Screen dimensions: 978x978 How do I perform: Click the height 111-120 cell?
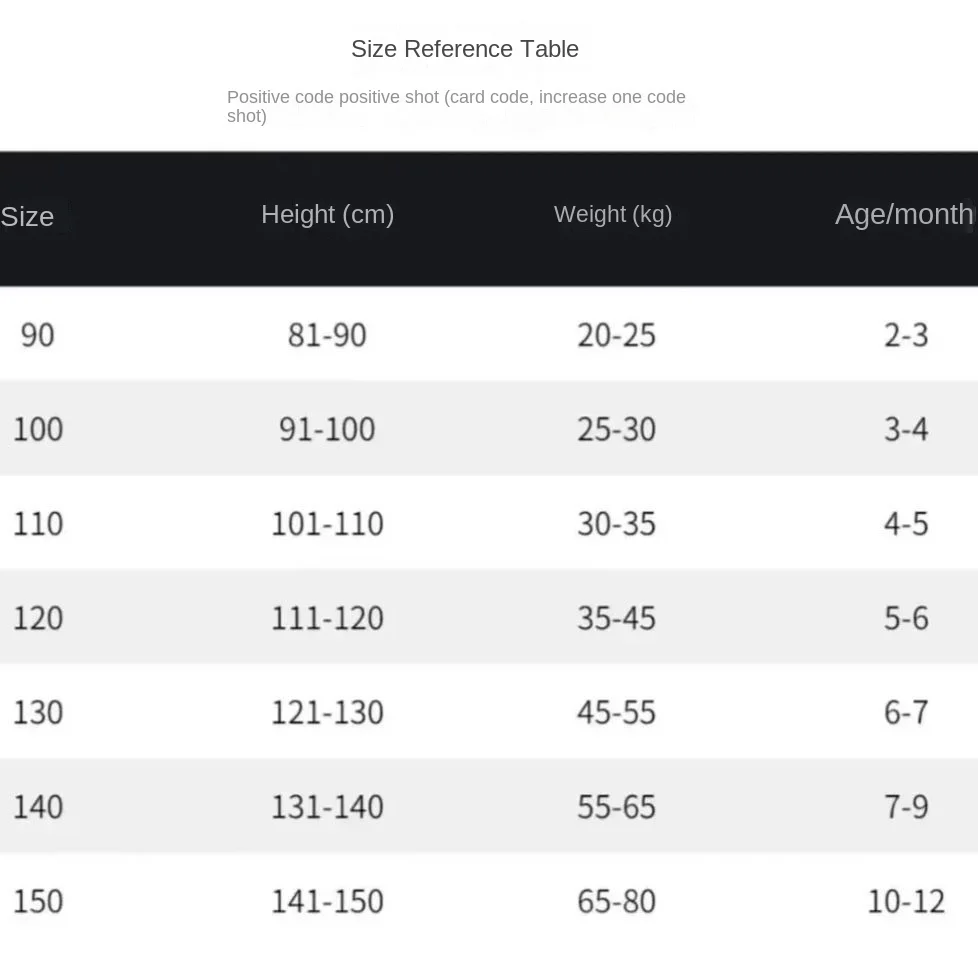pos(327,618)
